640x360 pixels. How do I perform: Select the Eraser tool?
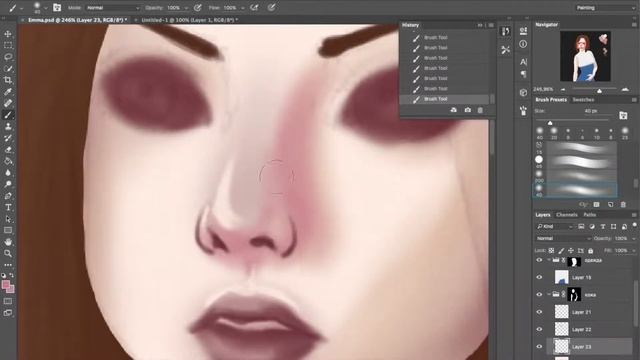click(x=8, y=149)
